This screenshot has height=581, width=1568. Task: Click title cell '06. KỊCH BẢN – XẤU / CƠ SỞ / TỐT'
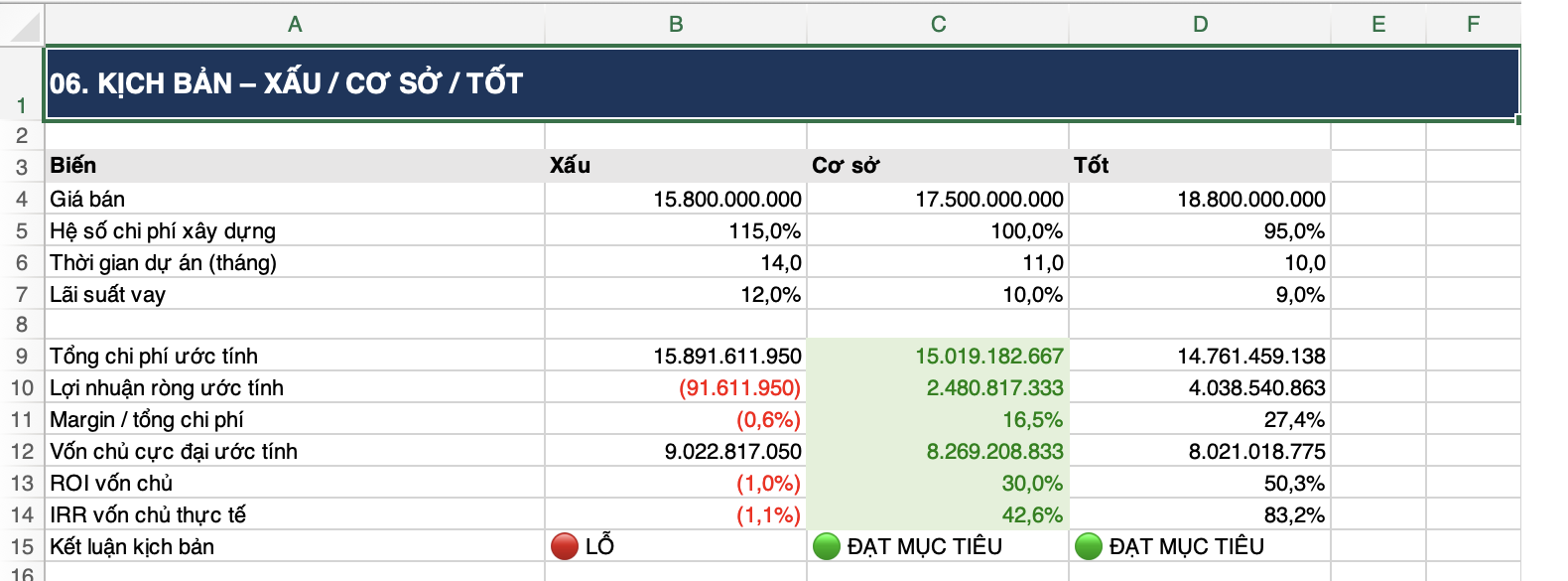(782, 83)
